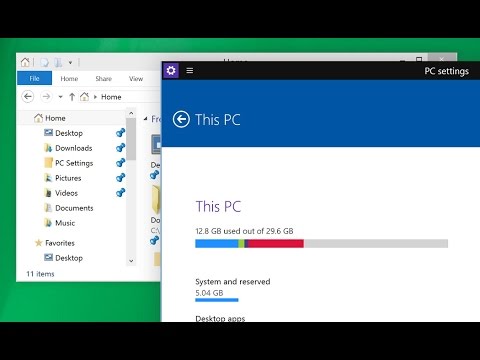480x360 pixels.
Task: Click the Desktop apps storage entry
Action: (x=220, y=318)
